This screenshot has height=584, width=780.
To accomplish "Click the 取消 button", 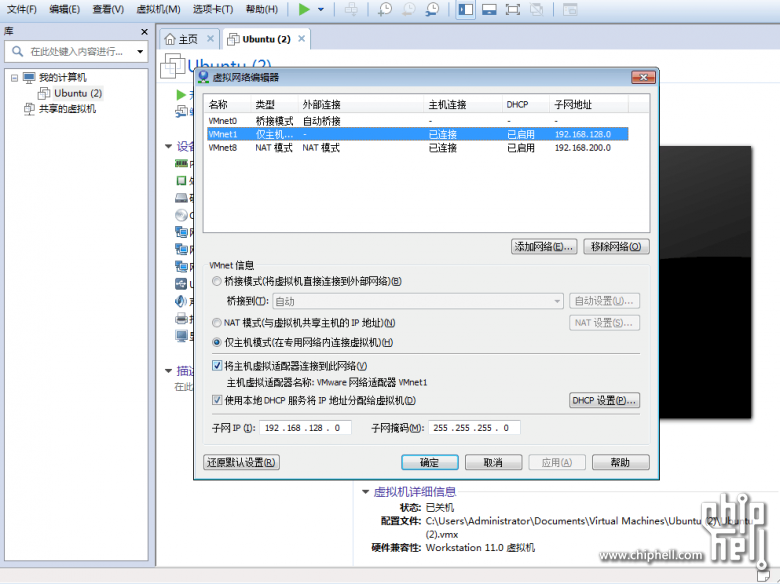I will click(x=493, y=463).
